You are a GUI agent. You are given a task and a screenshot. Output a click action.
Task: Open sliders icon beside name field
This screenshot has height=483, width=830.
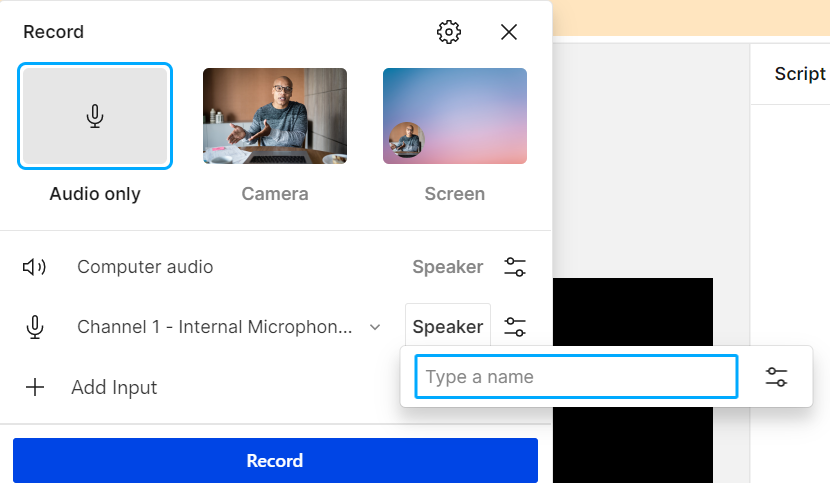[x=776, y=377]
